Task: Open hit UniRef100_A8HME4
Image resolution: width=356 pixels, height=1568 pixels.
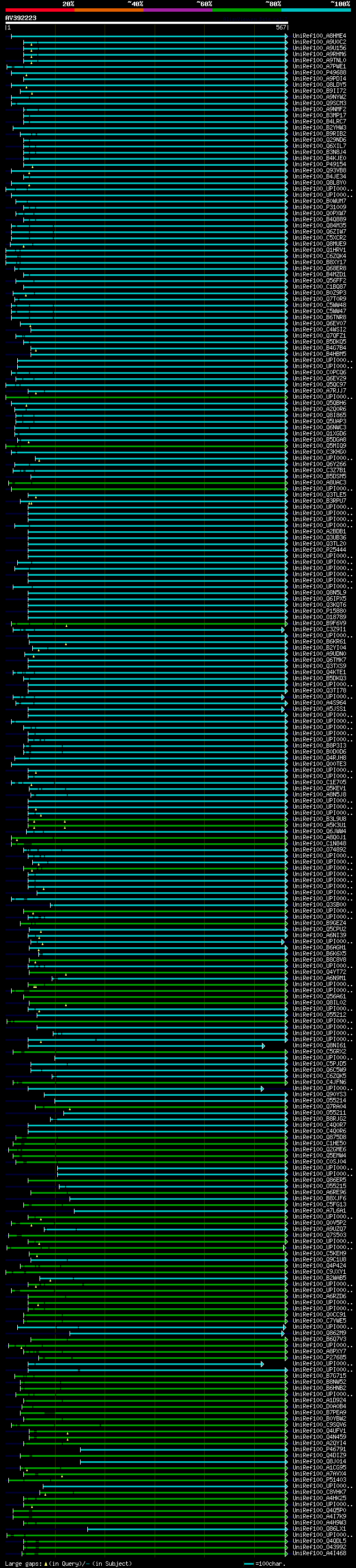Action: point(319,36)
